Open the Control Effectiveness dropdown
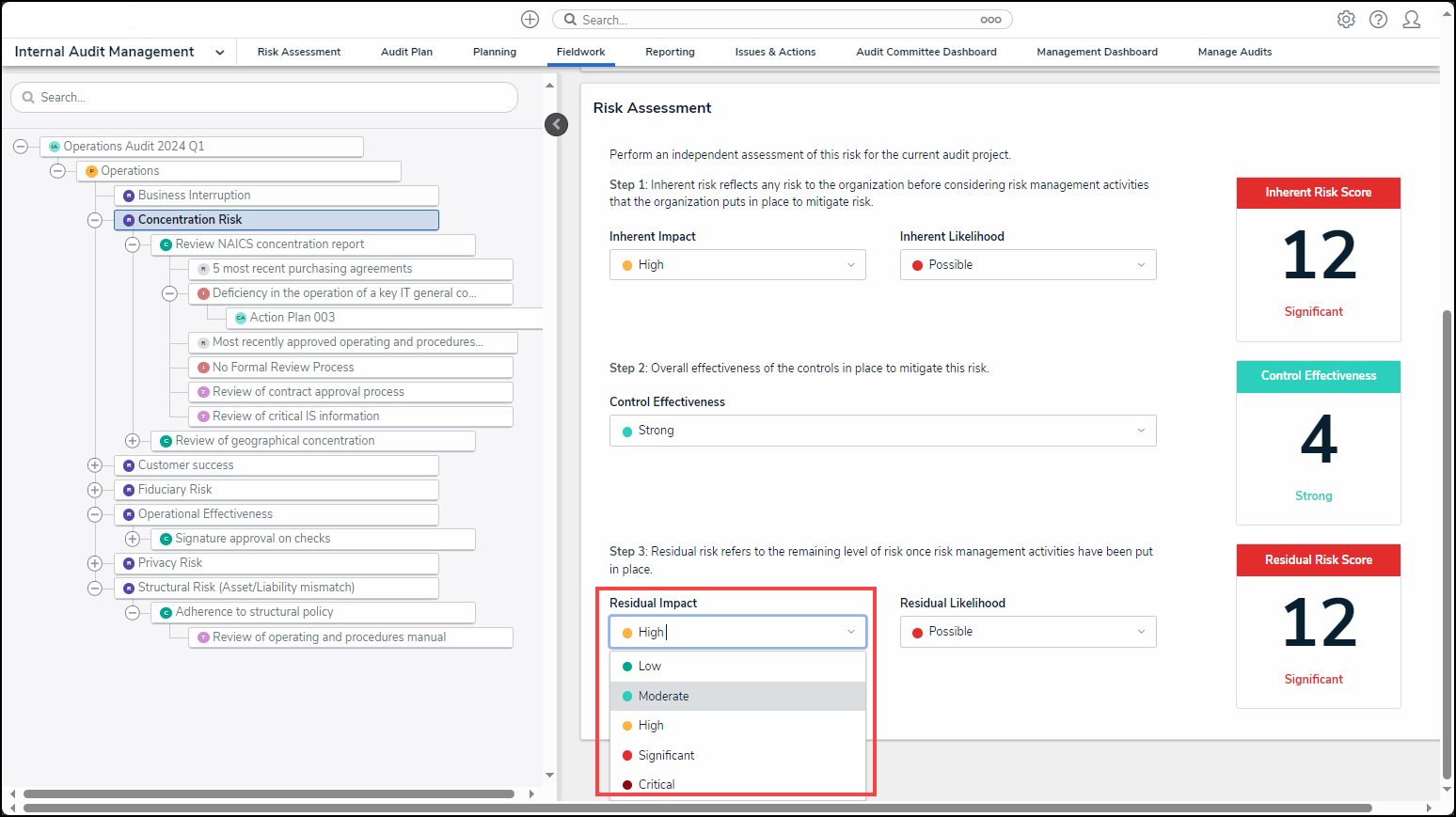 tap(882, 431)
